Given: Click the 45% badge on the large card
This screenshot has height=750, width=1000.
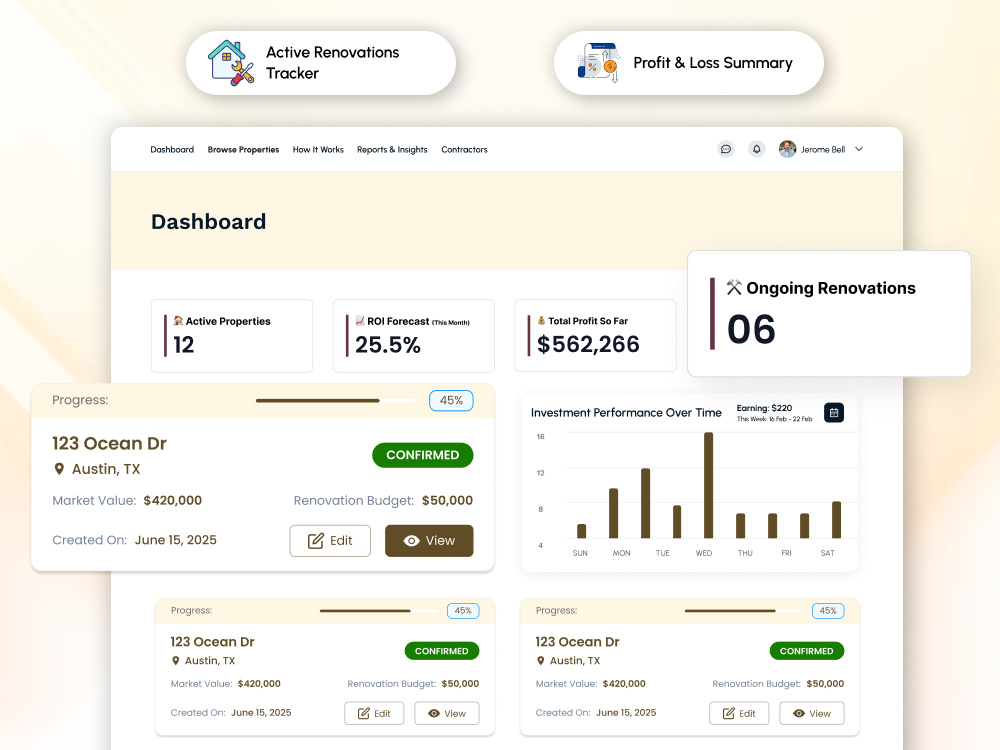Looking at the screenshot, I should coord(452,401).
